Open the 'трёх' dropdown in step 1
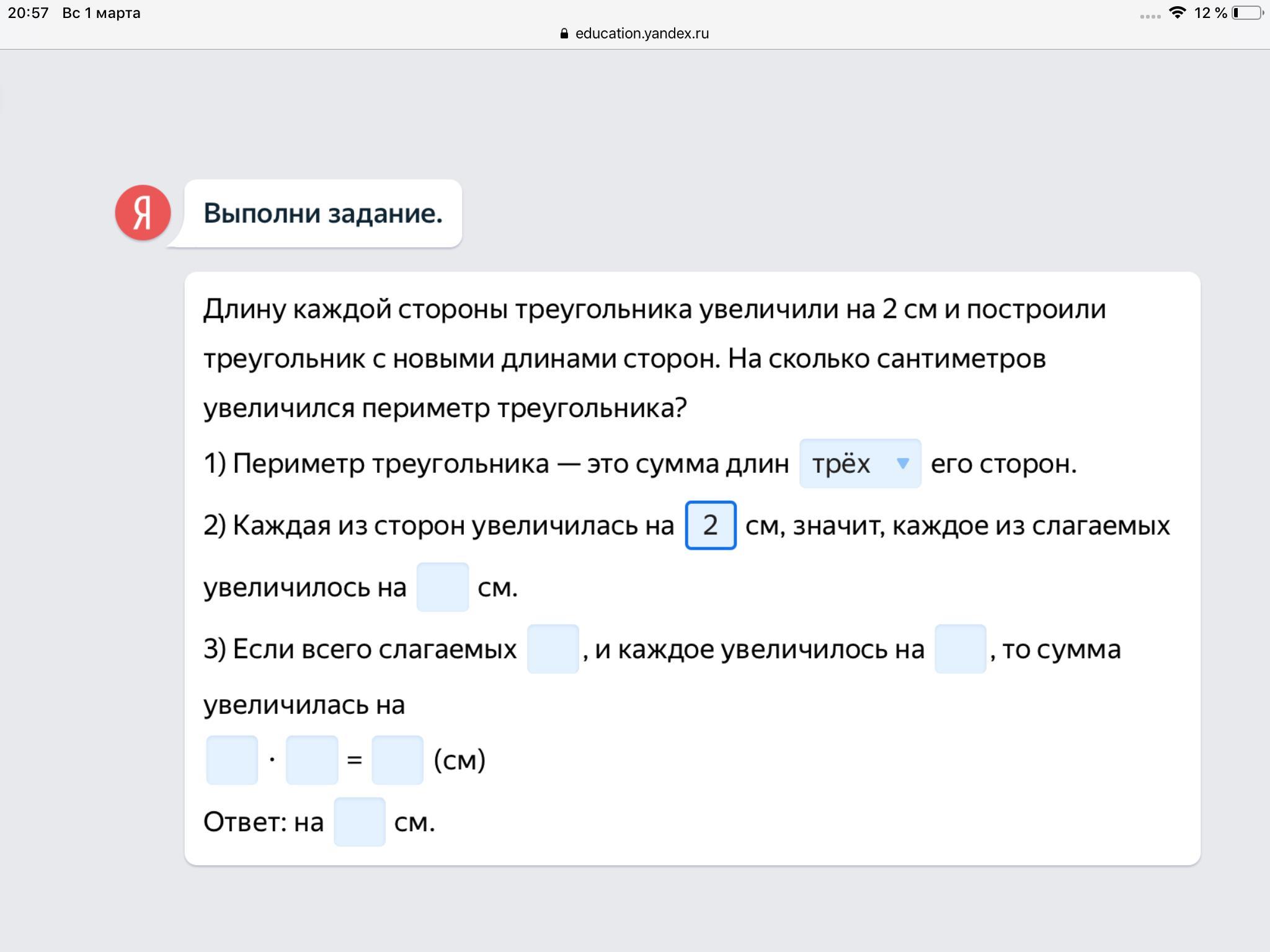Screen dimensions: 1270x952 coord(860,464)
